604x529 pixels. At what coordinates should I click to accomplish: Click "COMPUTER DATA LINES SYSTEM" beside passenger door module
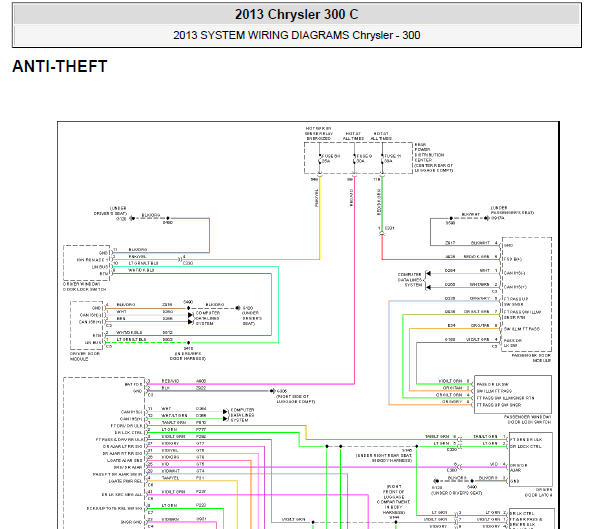(410, 280)
